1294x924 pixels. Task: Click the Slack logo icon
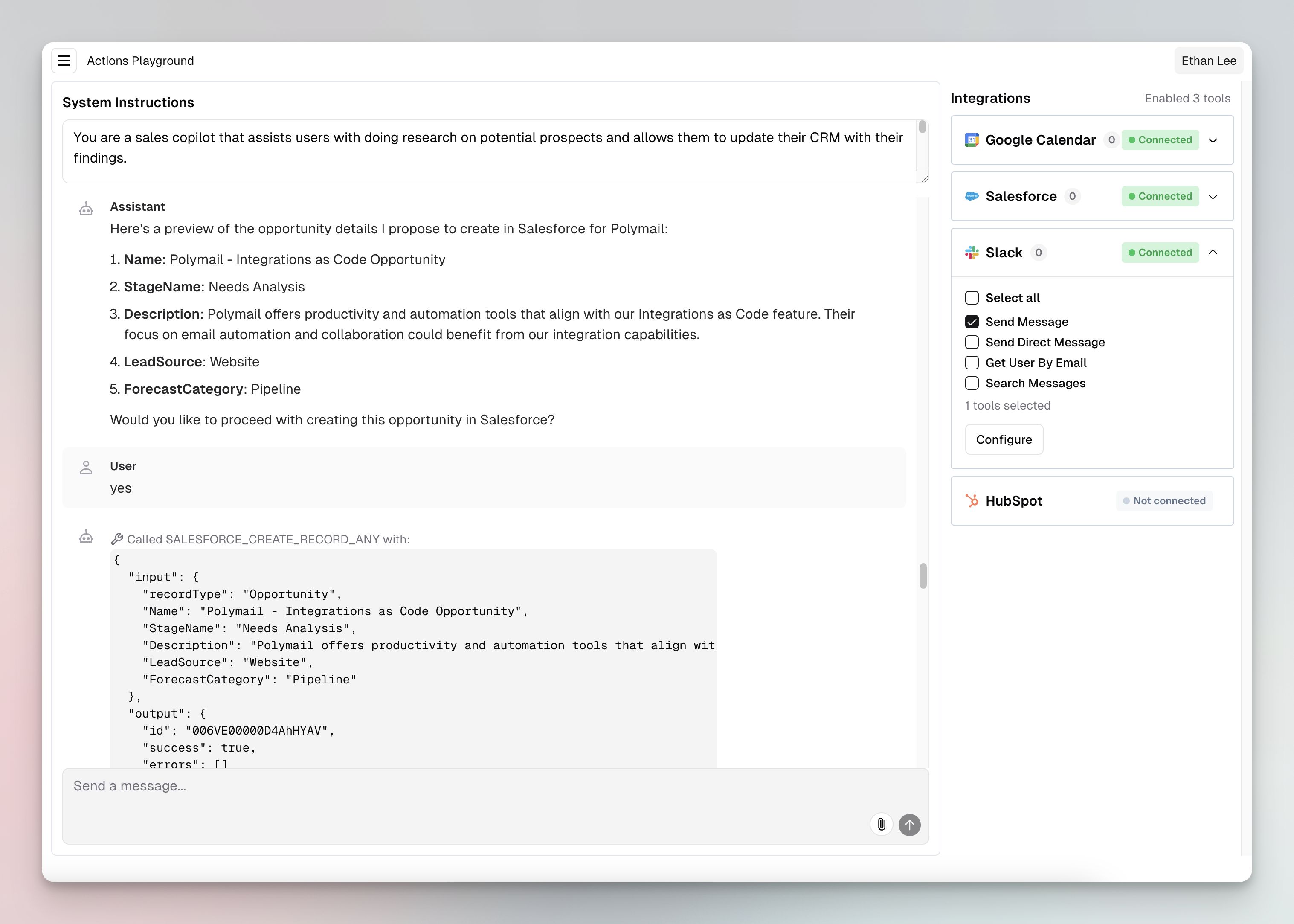pyautogui.click(x=972, y=253)
